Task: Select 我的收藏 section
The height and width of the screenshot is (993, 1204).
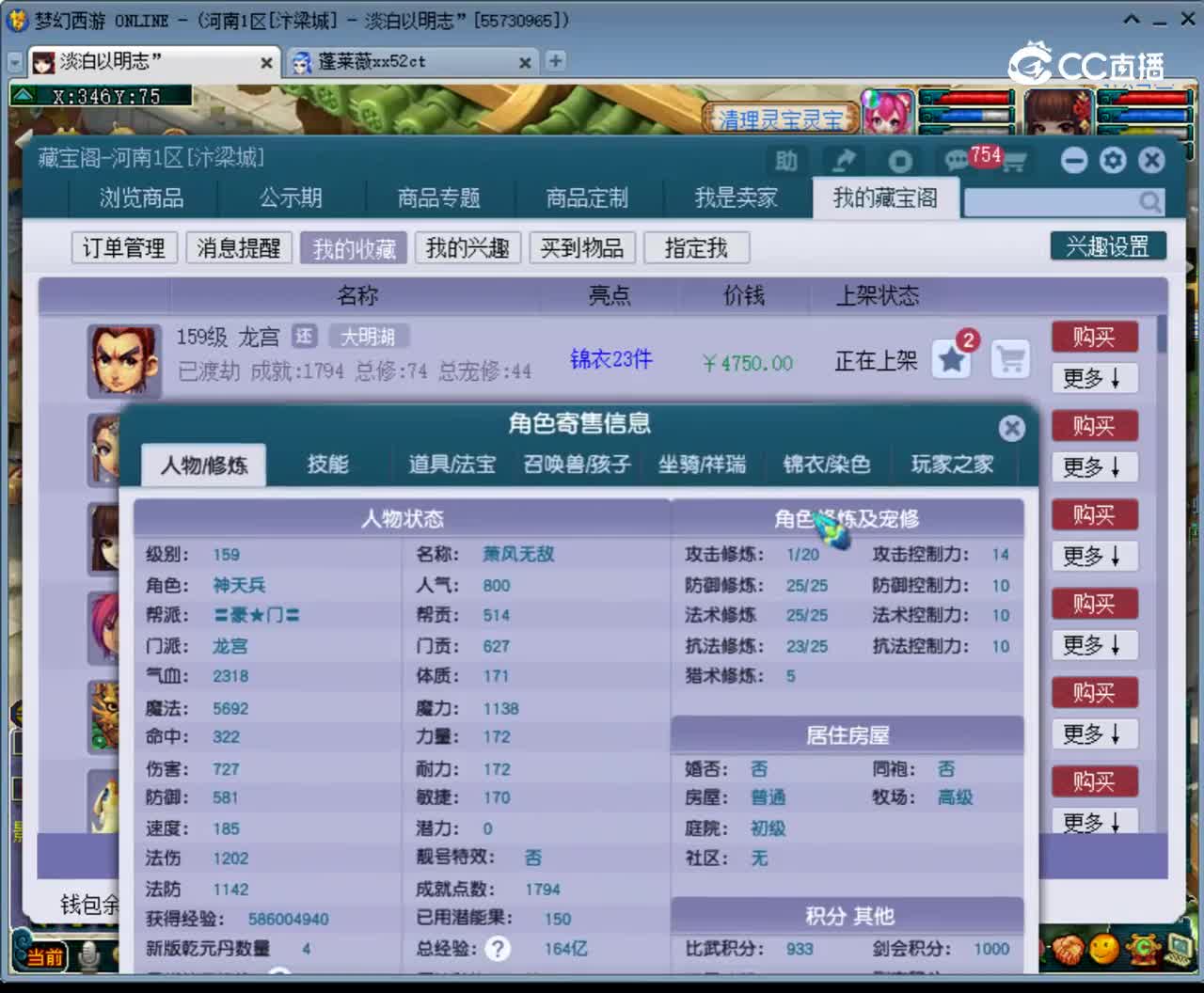Action: [x=354, y=248]
